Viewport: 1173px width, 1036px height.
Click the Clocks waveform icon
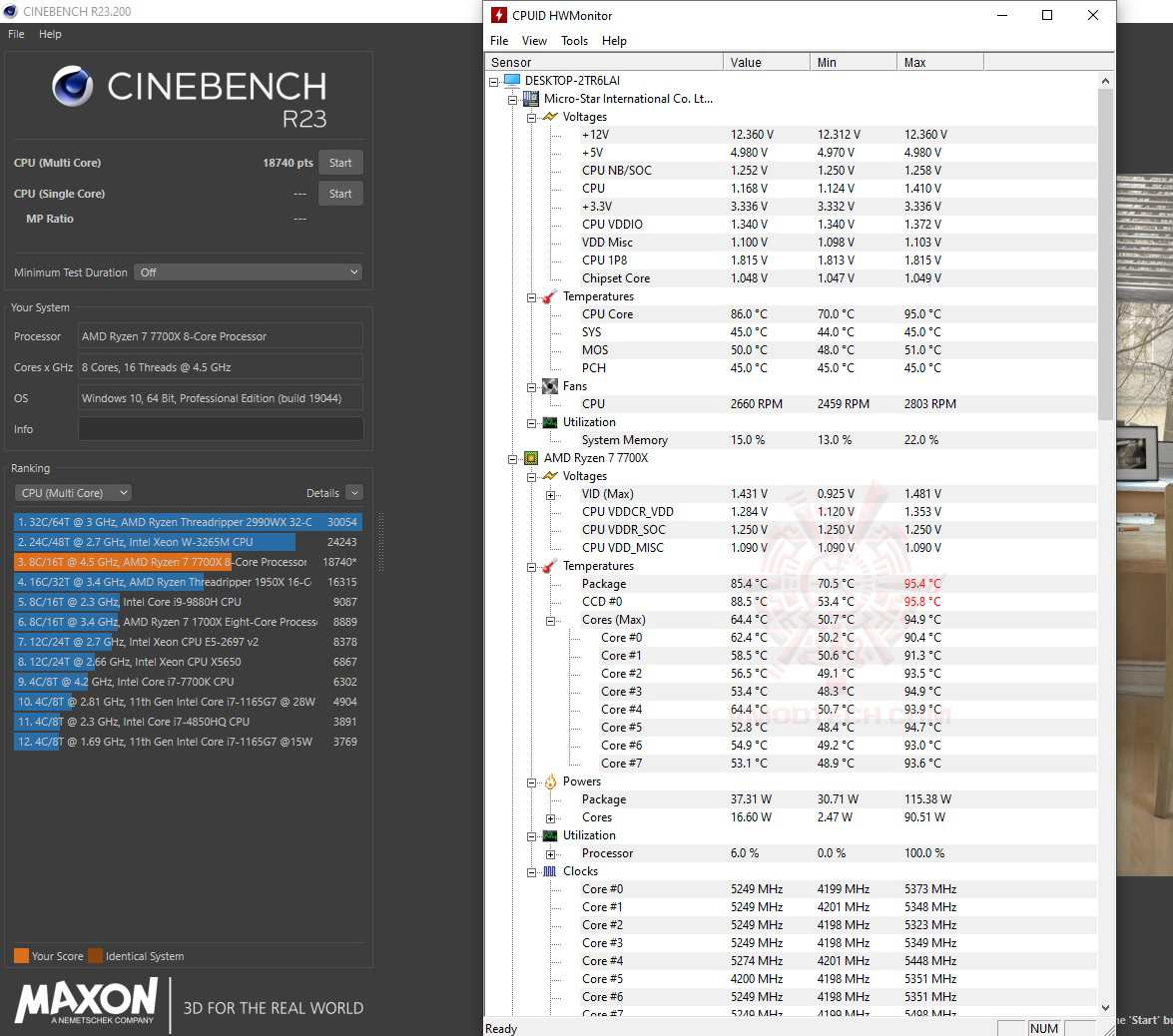pyautogui.click(x=550, y=870)
